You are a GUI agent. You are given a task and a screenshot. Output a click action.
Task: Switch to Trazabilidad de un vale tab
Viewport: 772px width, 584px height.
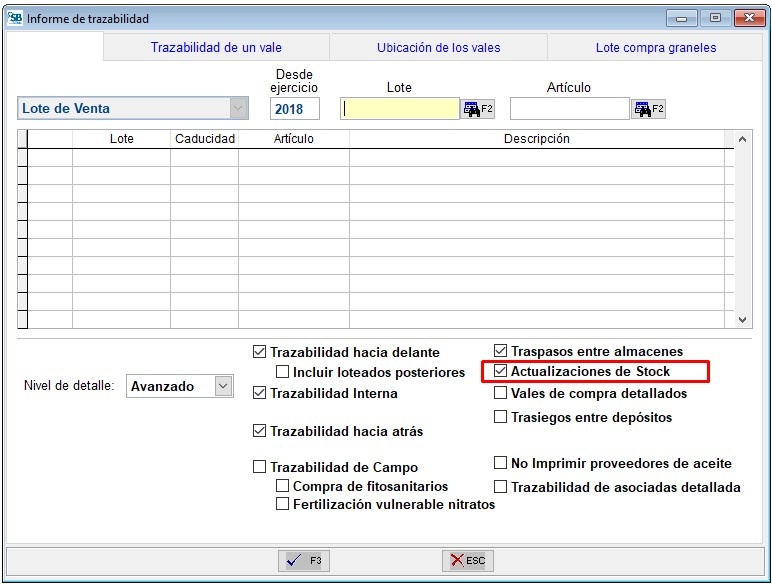point(216,47)
